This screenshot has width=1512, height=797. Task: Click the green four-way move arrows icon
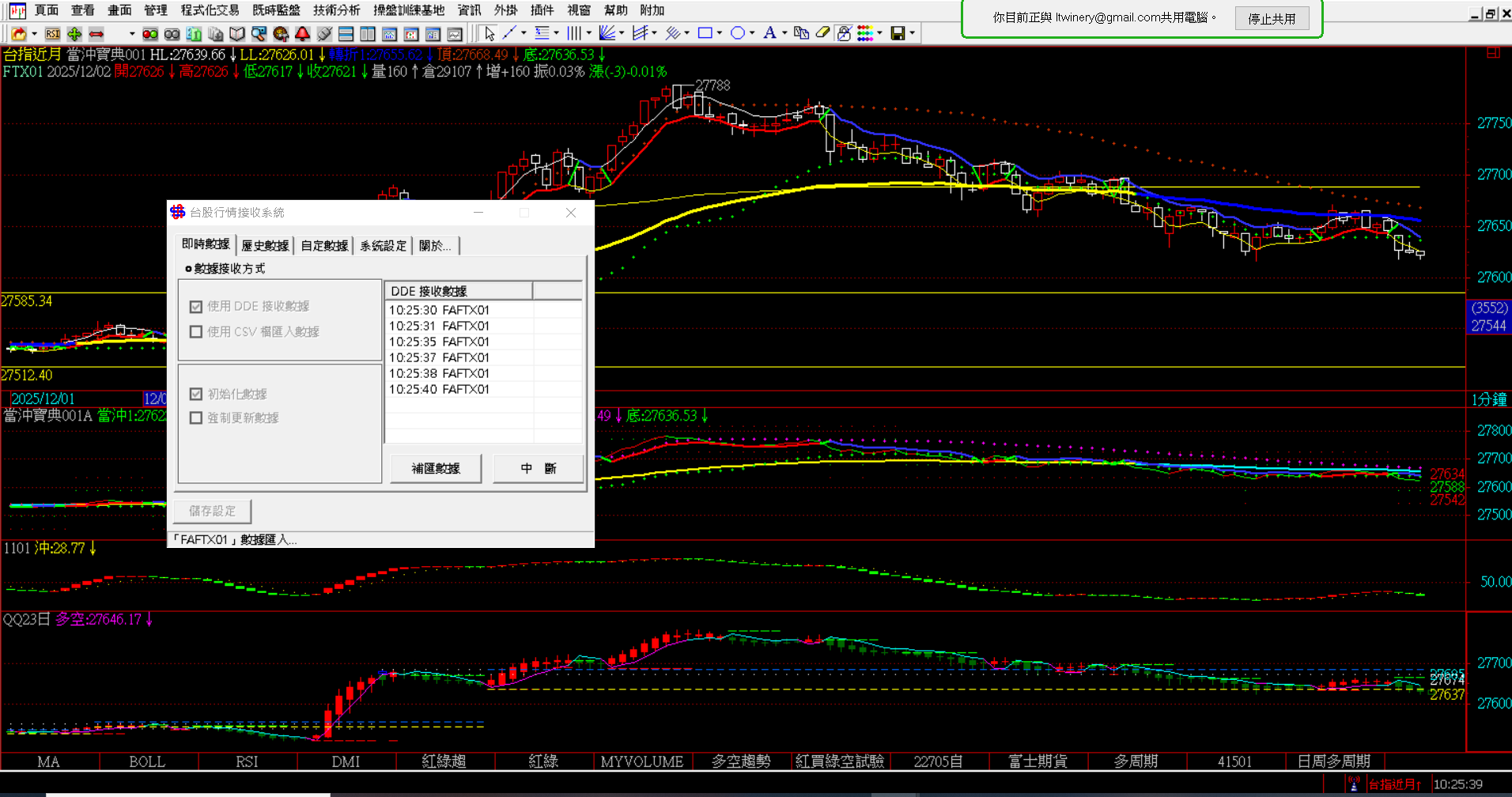(74, 33)
